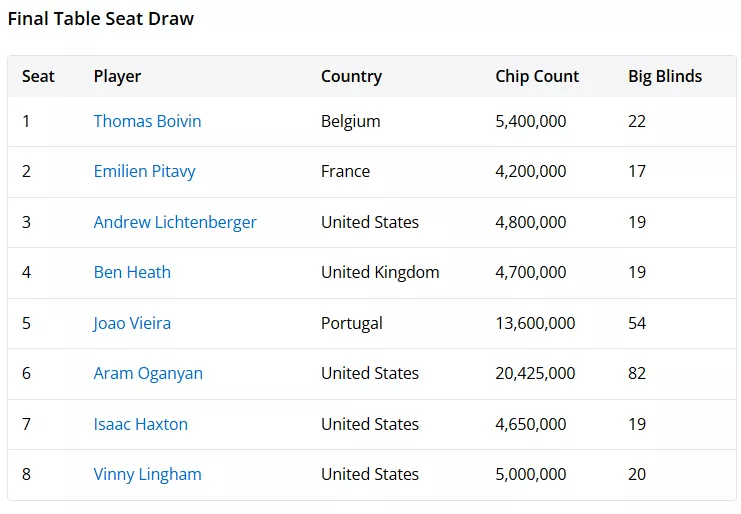Click the 20,425,000 chip count cell

pyautogui.click(x=535, y=373)
